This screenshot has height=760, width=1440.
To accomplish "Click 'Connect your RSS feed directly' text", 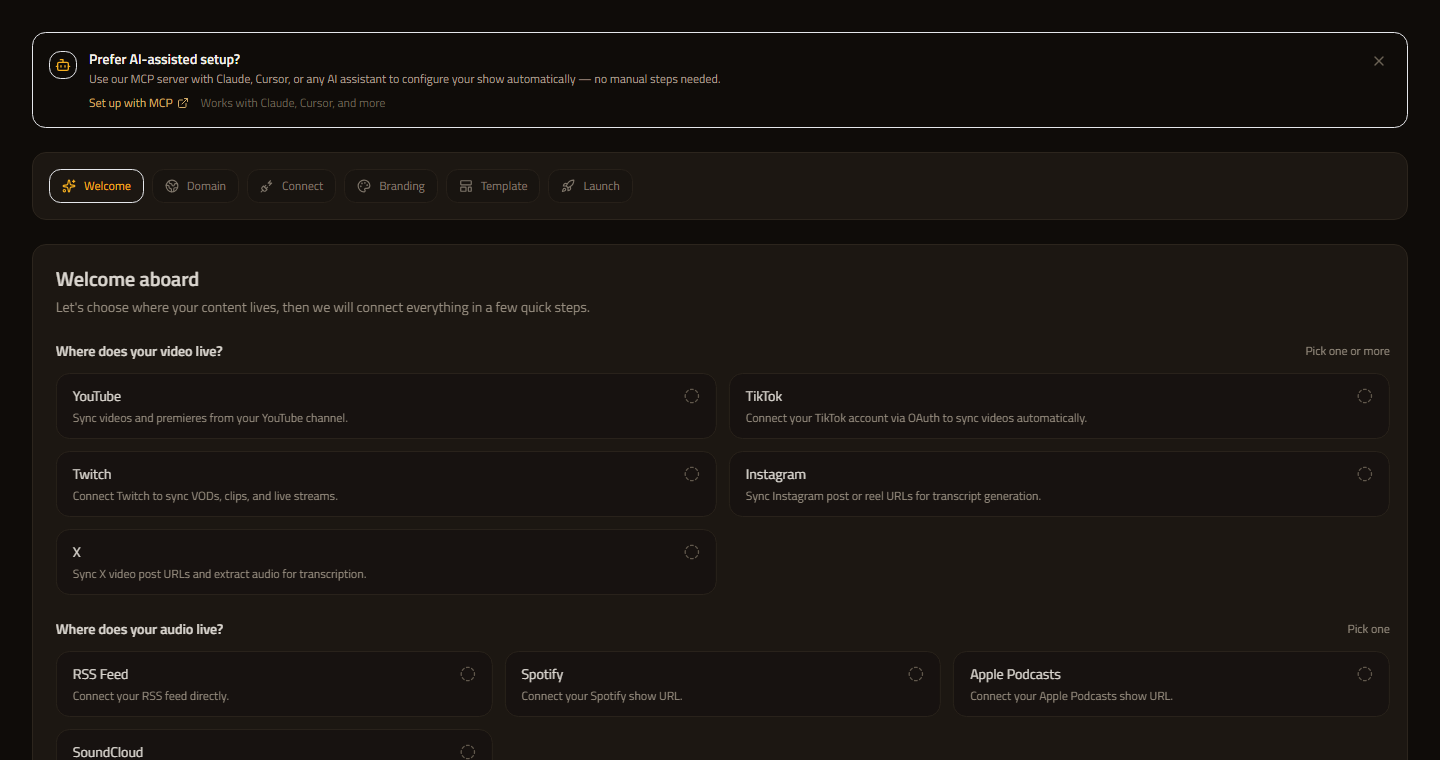I will 151,696.
